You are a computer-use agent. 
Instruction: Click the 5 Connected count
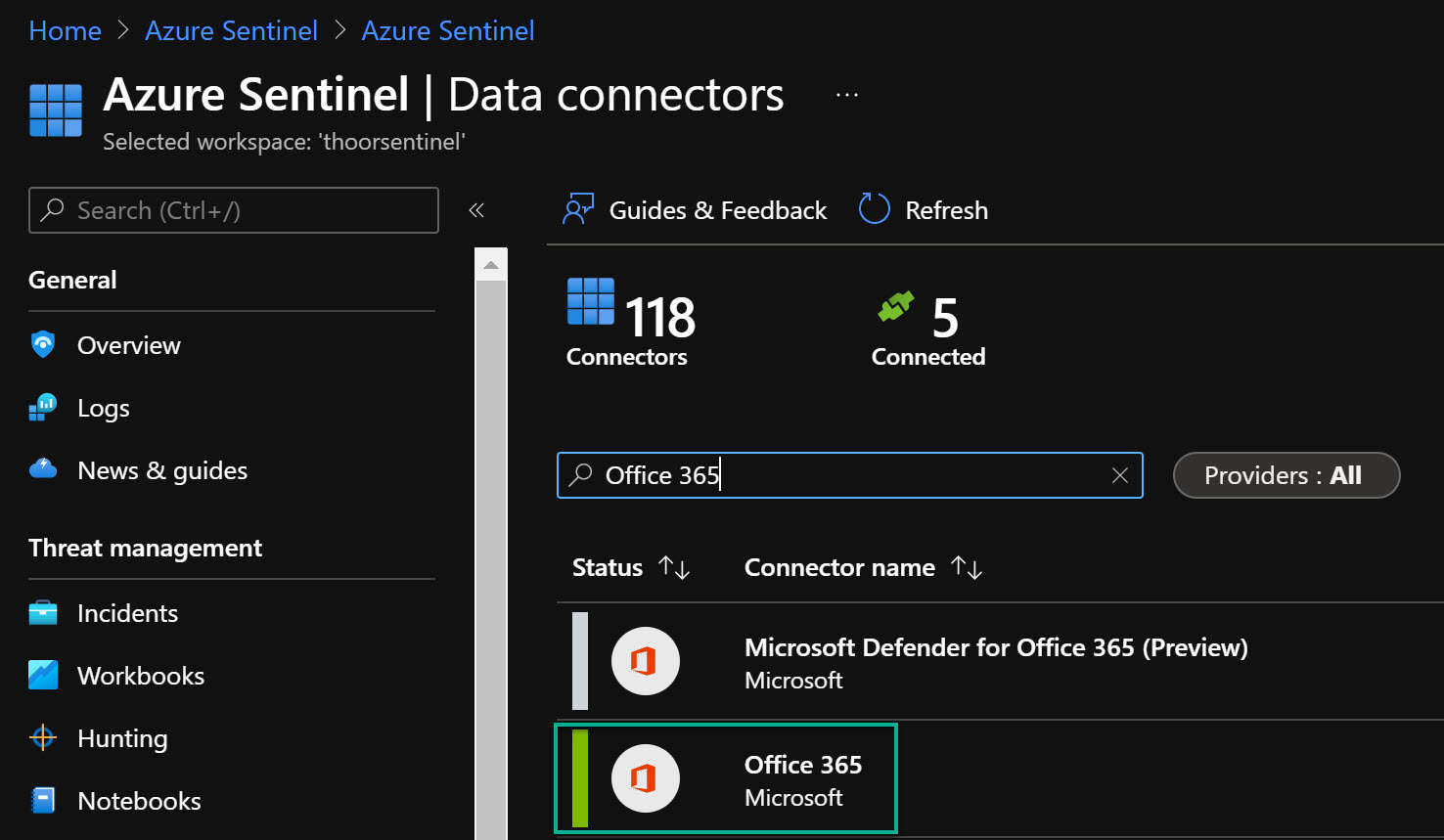[x=928, y=330]
